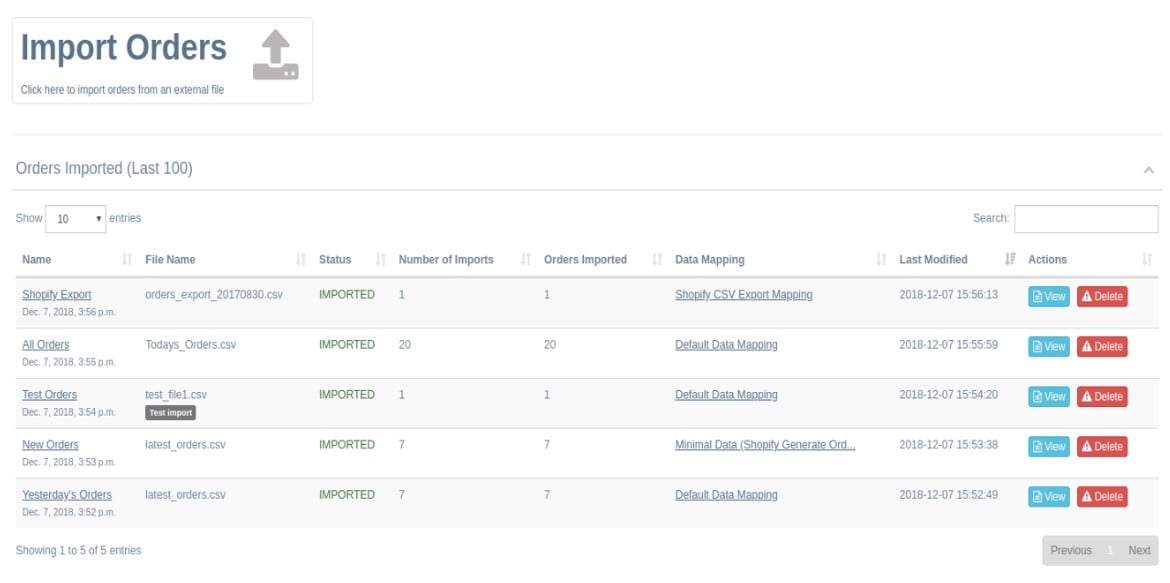Screen dimensions: 1170x583
Task: Sort by File Name column arrows
Action: pos(301,260)
